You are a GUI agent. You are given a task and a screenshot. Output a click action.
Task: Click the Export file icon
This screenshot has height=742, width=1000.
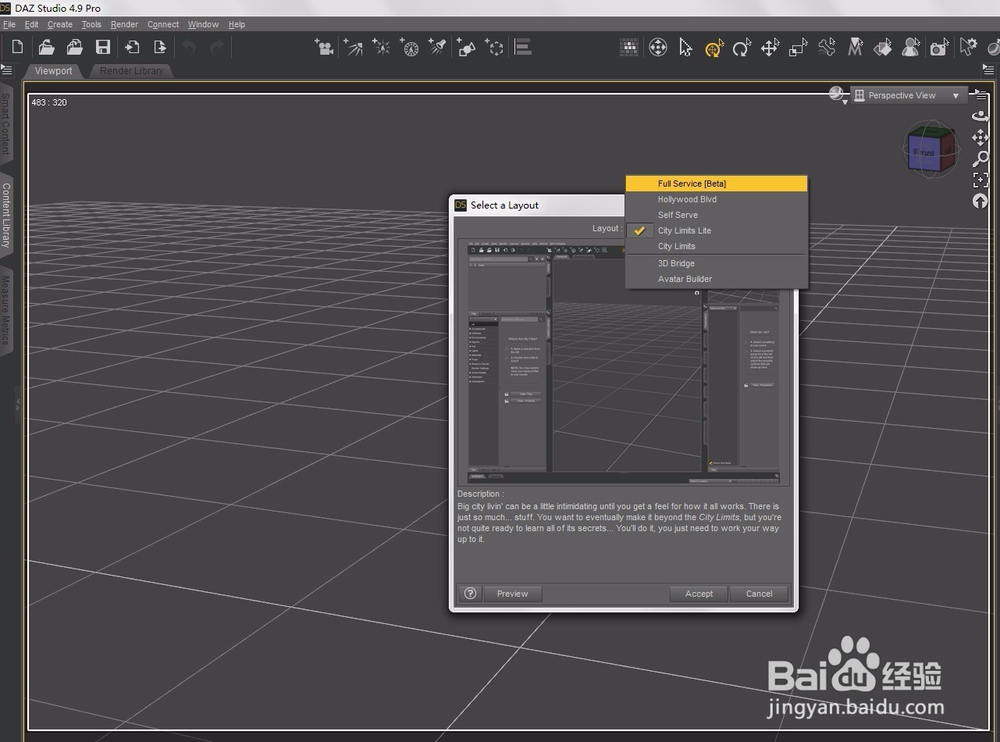(159, 47)
